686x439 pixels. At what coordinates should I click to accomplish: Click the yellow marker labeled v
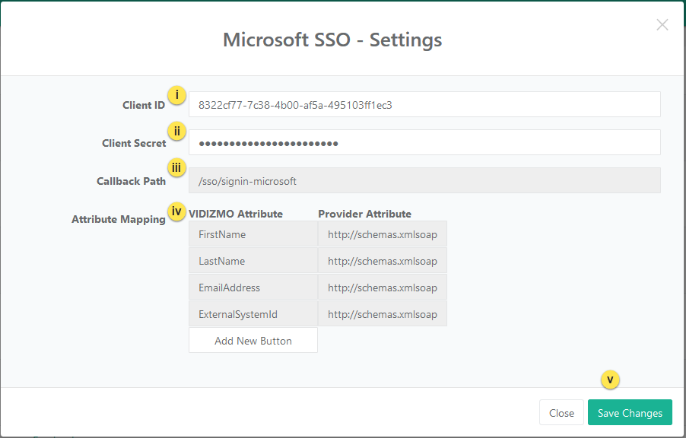610,380
